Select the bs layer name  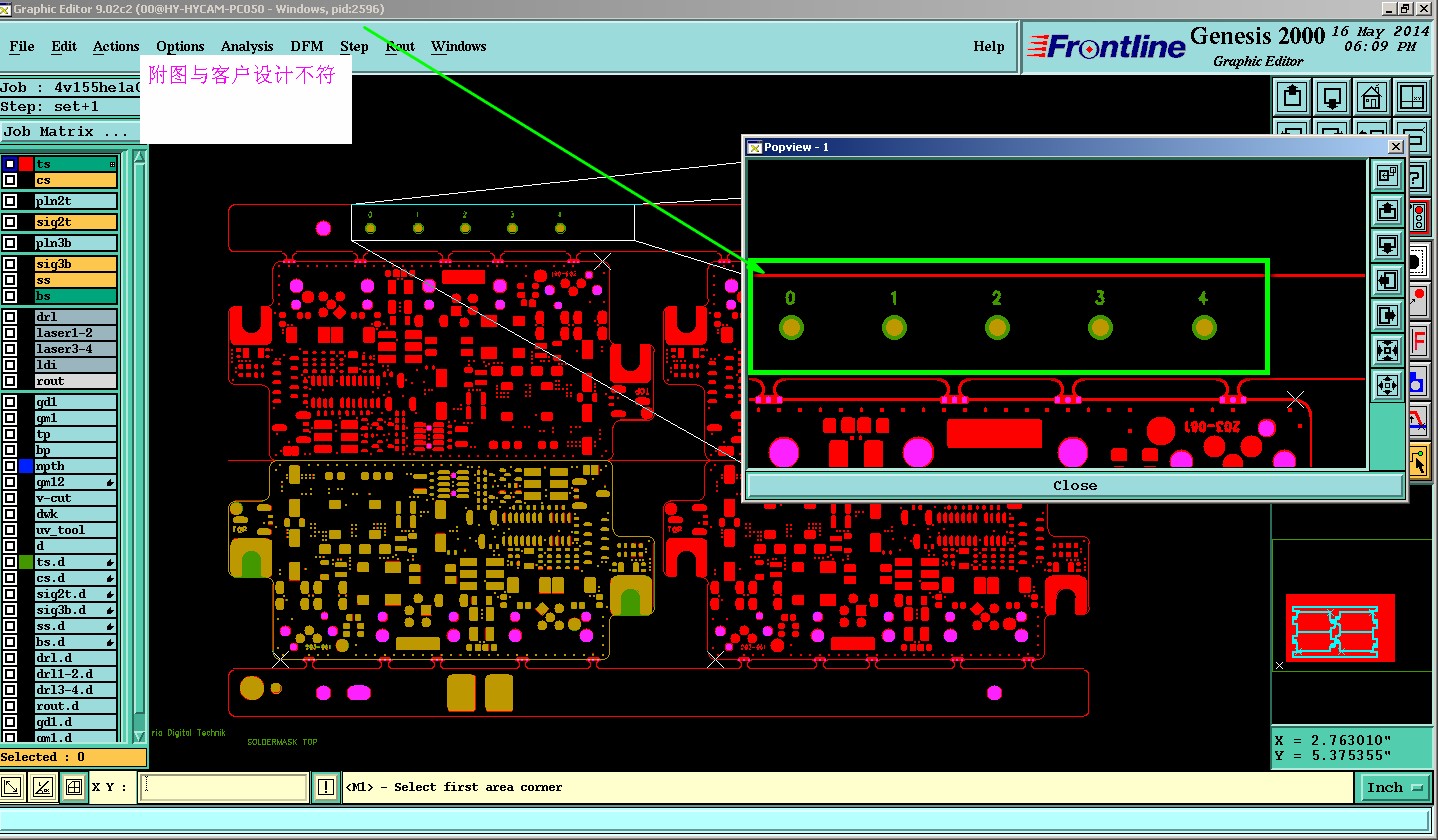[x=76, y=296]
